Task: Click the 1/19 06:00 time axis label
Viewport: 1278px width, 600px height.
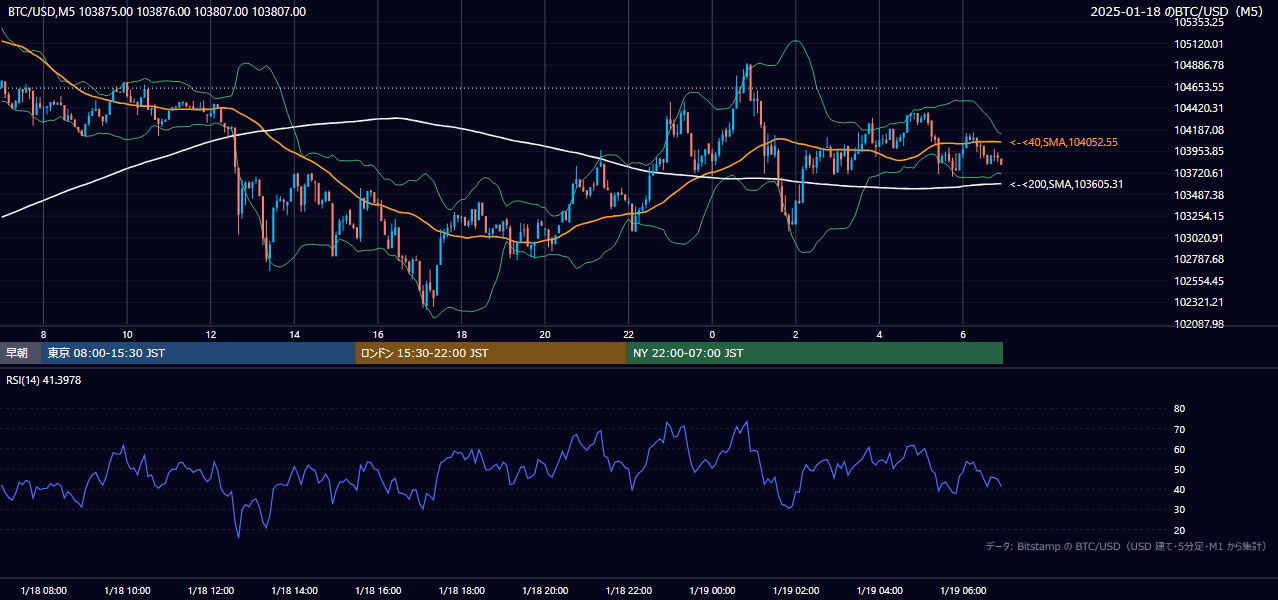Action: [x=963, y=590]
